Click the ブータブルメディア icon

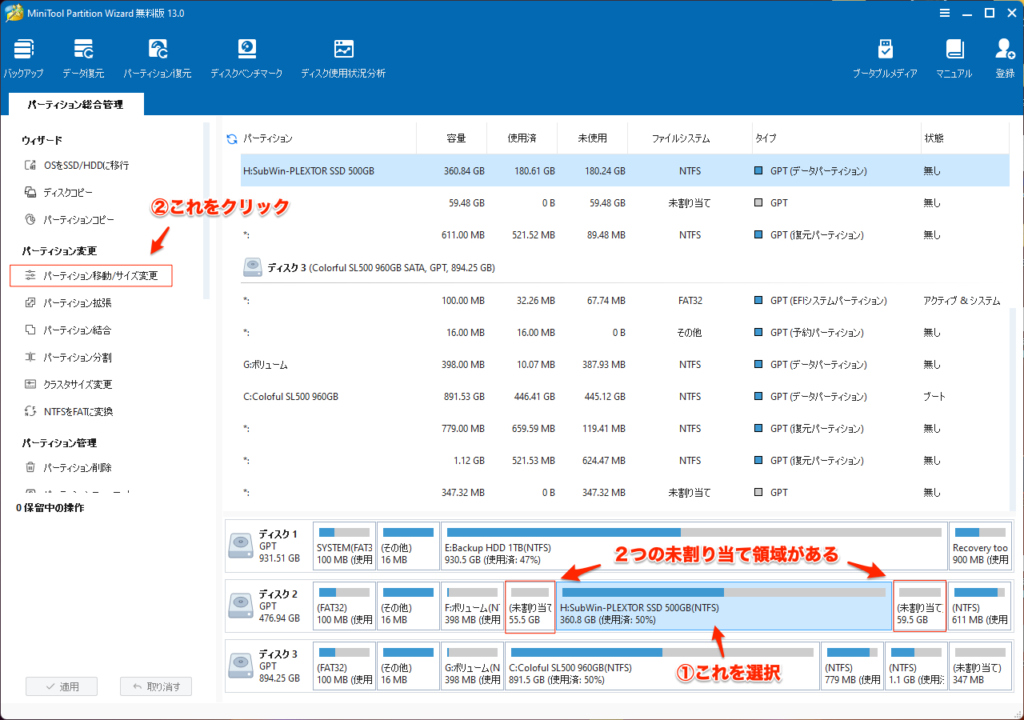pyautogui.click(x=885, y=50)
